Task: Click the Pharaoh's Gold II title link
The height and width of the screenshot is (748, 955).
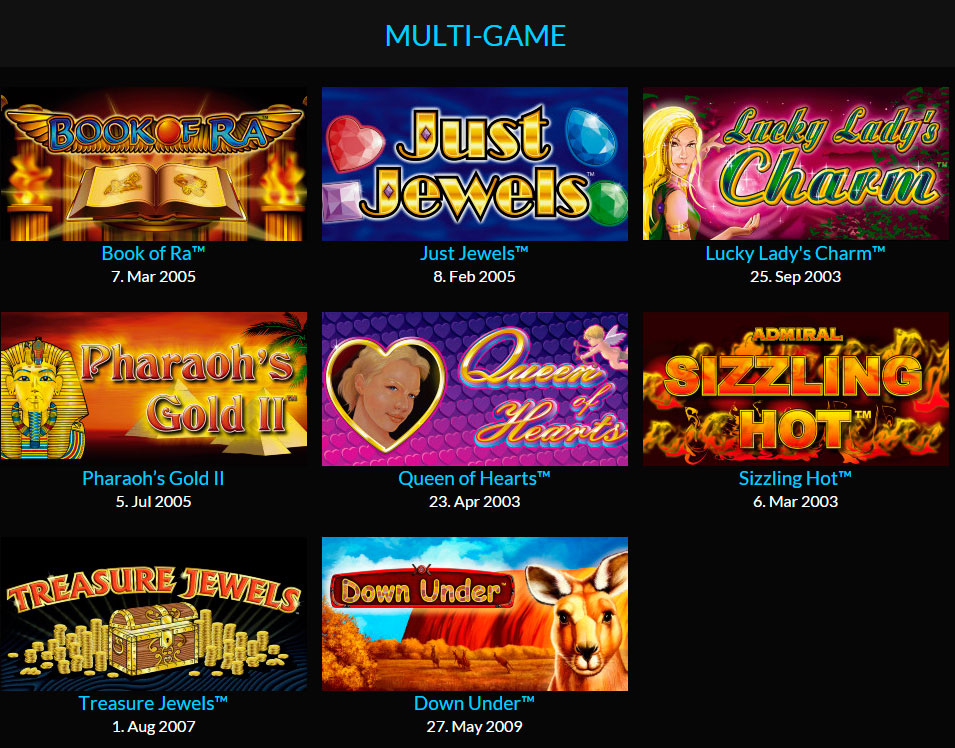Action: coord(153,479)
